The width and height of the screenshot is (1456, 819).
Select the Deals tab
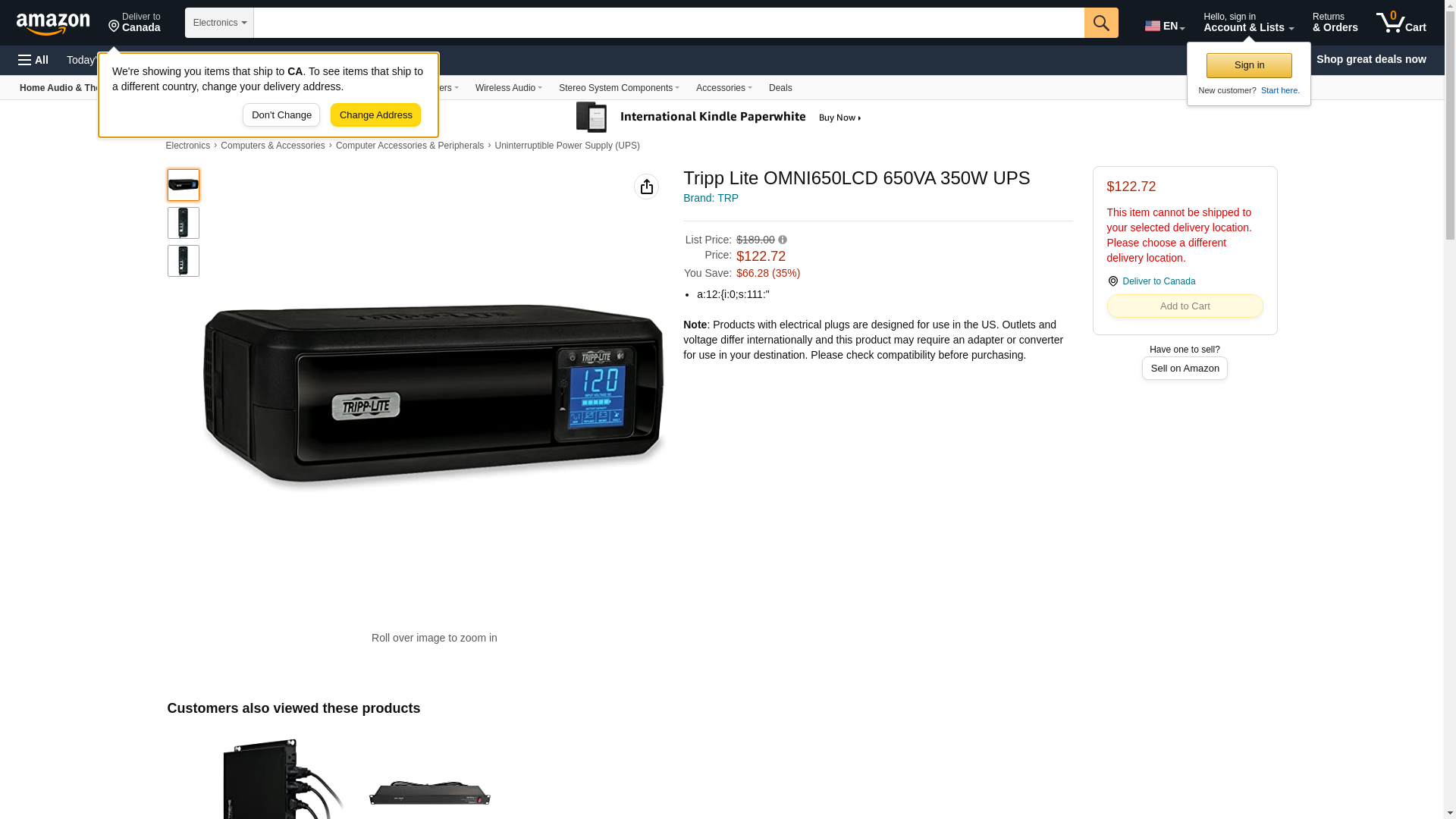(780, 88)
